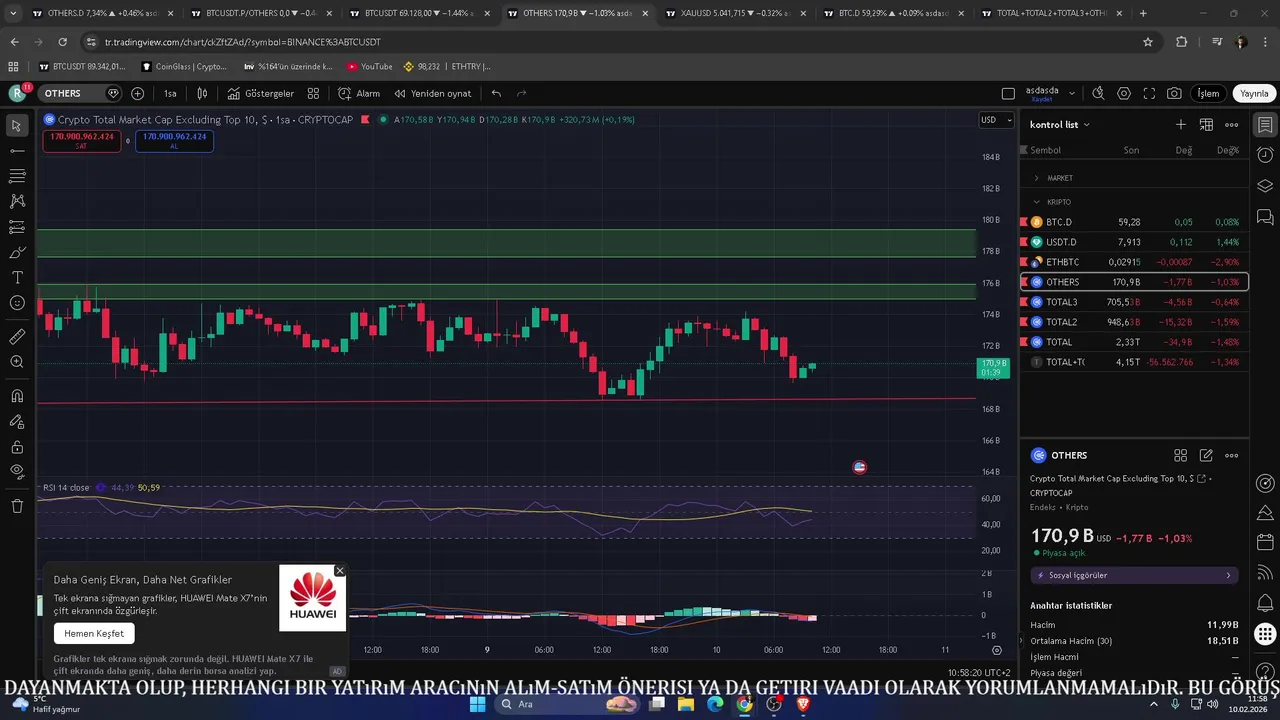
Task: Select the brush drawing tool
Action: tap(17, 252)
